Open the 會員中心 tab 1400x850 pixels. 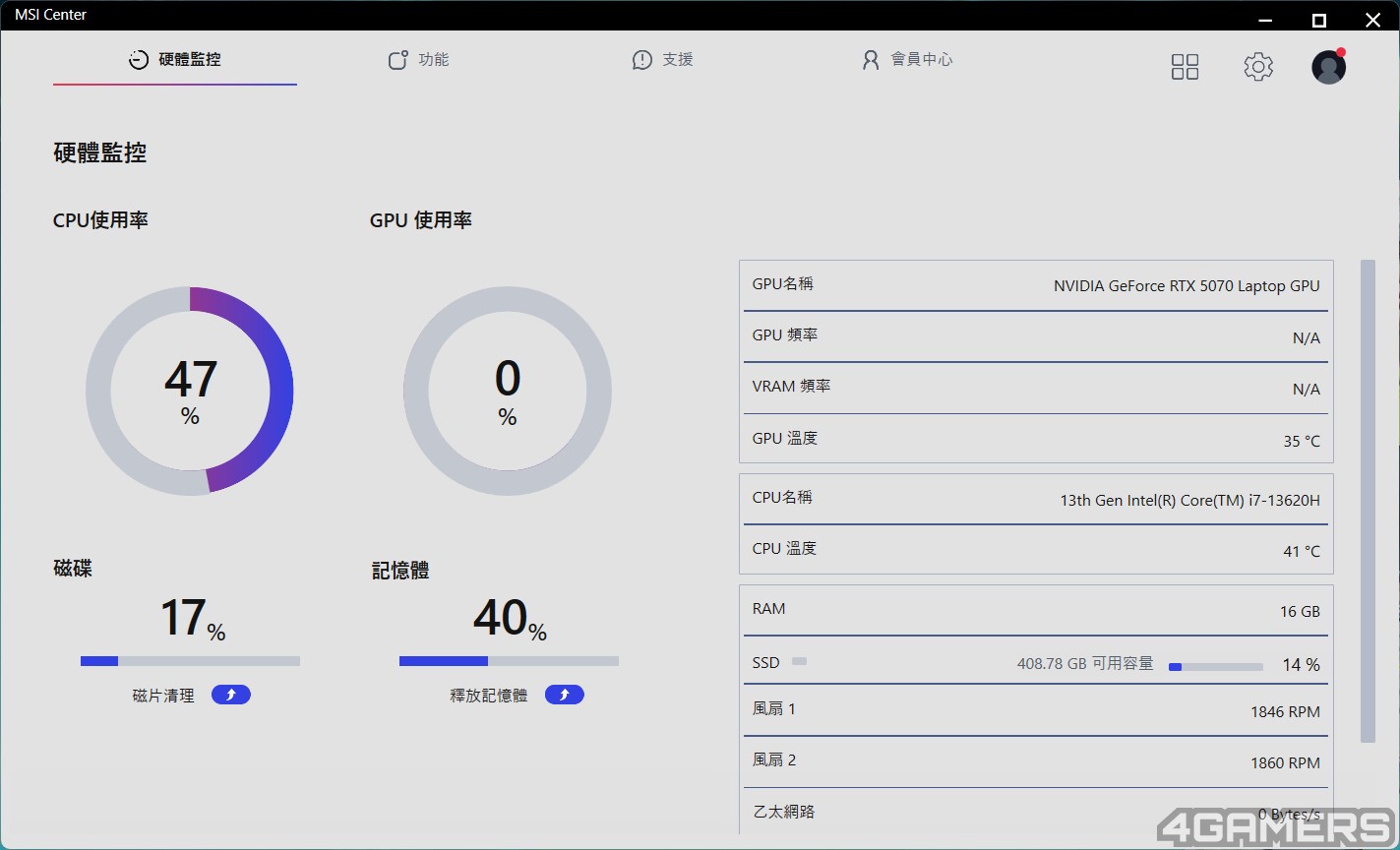coord(907,60)
